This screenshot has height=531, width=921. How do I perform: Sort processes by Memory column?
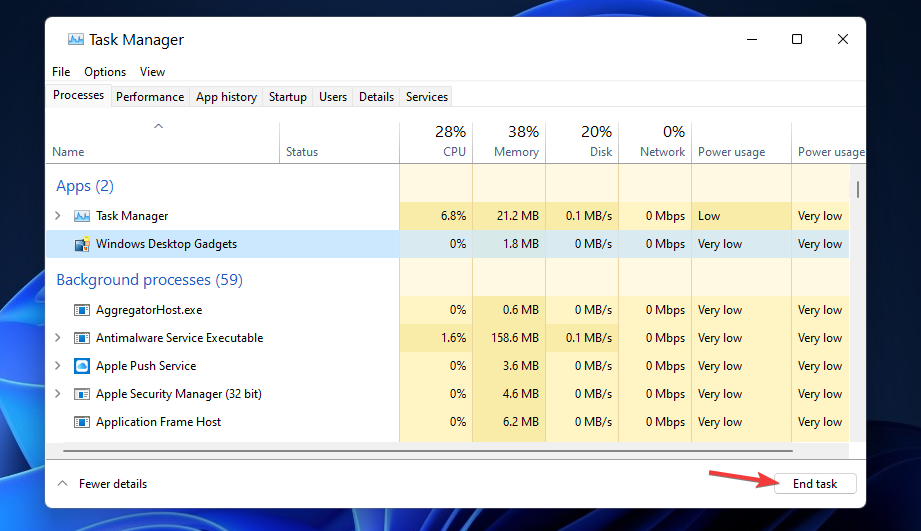click(509, 143)
